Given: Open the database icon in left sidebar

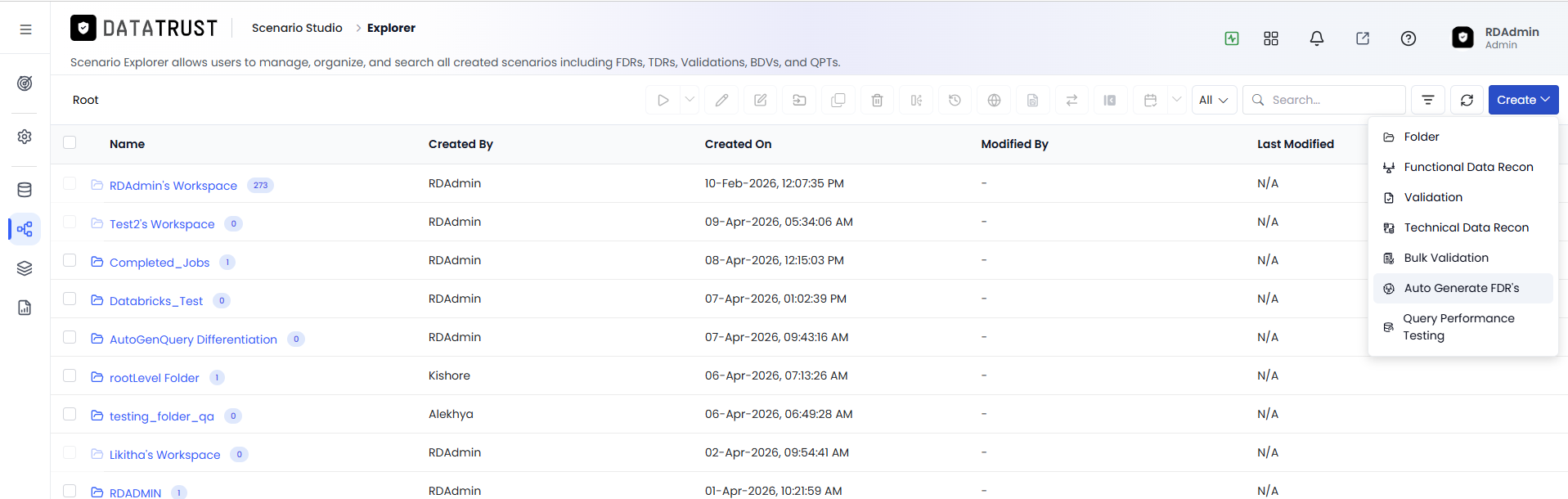Looking at the screenshot, I should click(x=25, y=190).
